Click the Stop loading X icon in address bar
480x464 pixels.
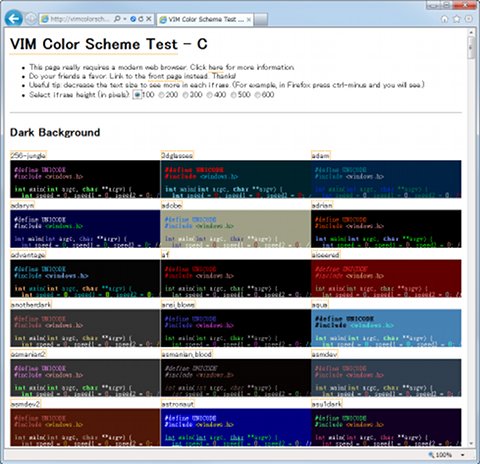149,19
